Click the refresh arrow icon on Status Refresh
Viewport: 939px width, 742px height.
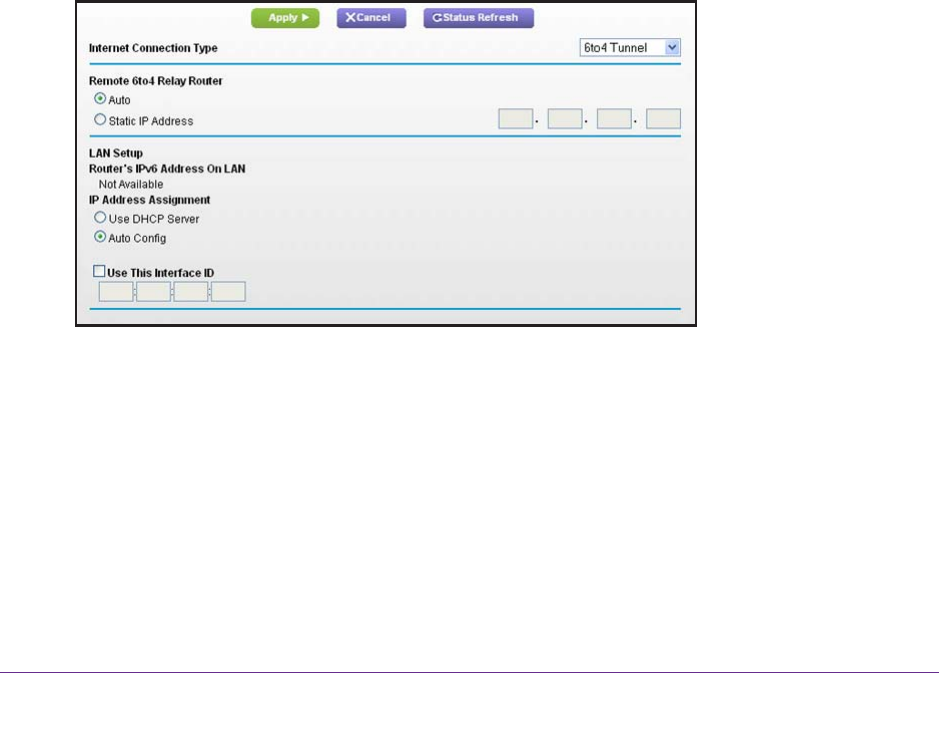pos(437,18)
